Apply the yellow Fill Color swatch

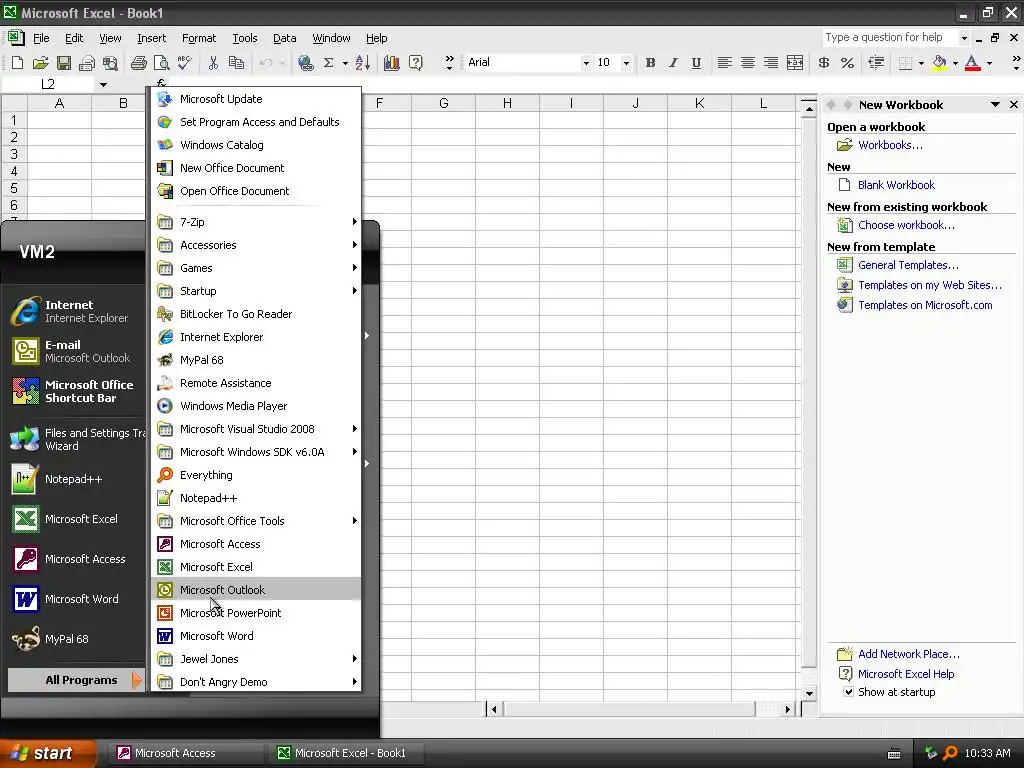click(939, 63)
